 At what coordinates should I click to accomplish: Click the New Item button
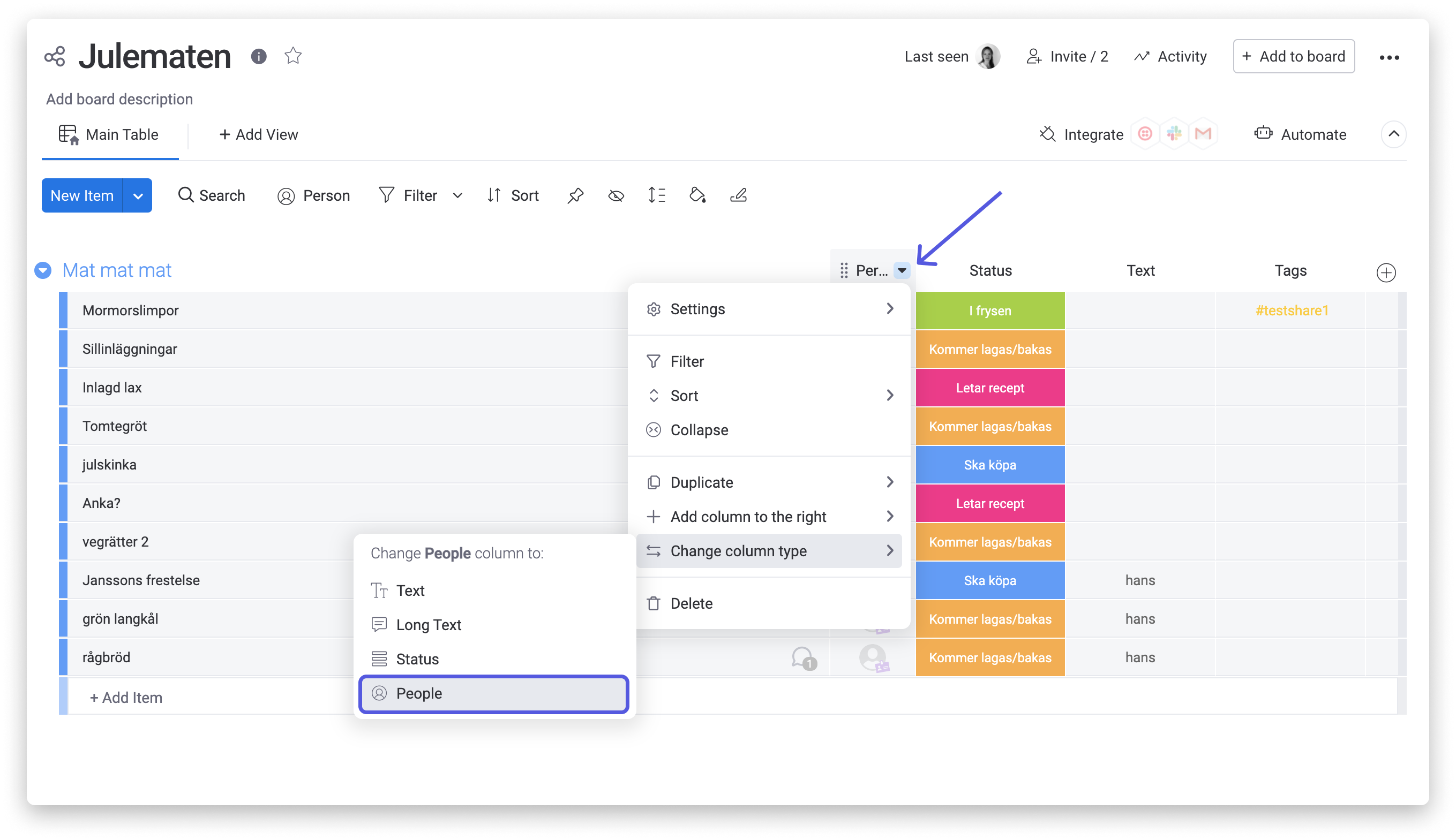(x=82, y=195)
